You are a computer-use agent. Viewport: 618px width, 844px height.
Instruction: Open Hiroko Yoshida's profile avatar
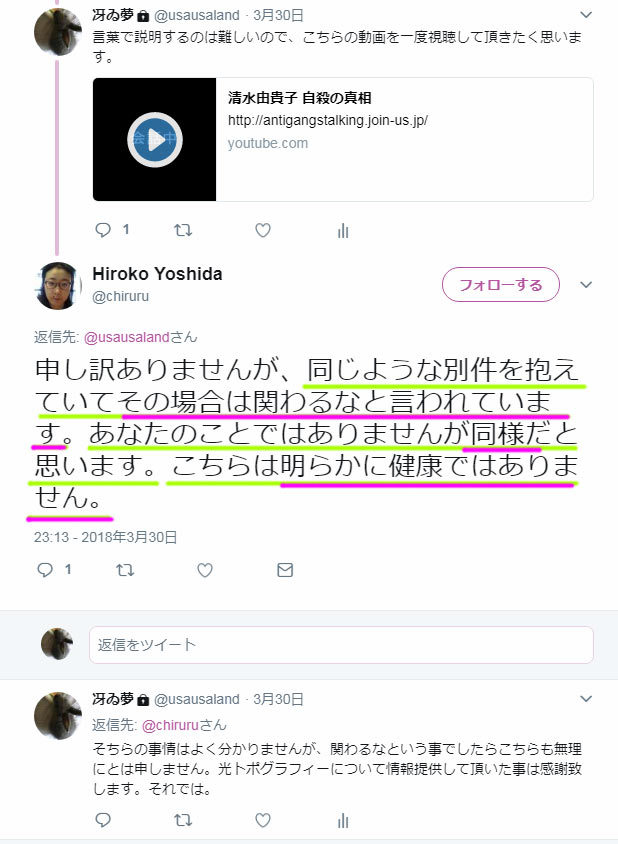pyautogui.click(x=58, y=285)
